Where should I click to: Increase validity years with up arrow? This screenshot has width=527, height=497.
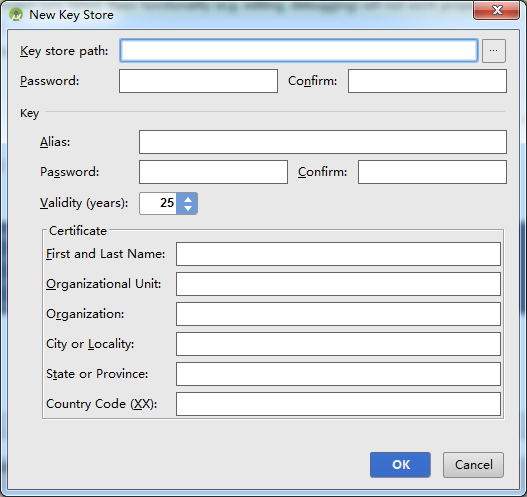point(188,199)
